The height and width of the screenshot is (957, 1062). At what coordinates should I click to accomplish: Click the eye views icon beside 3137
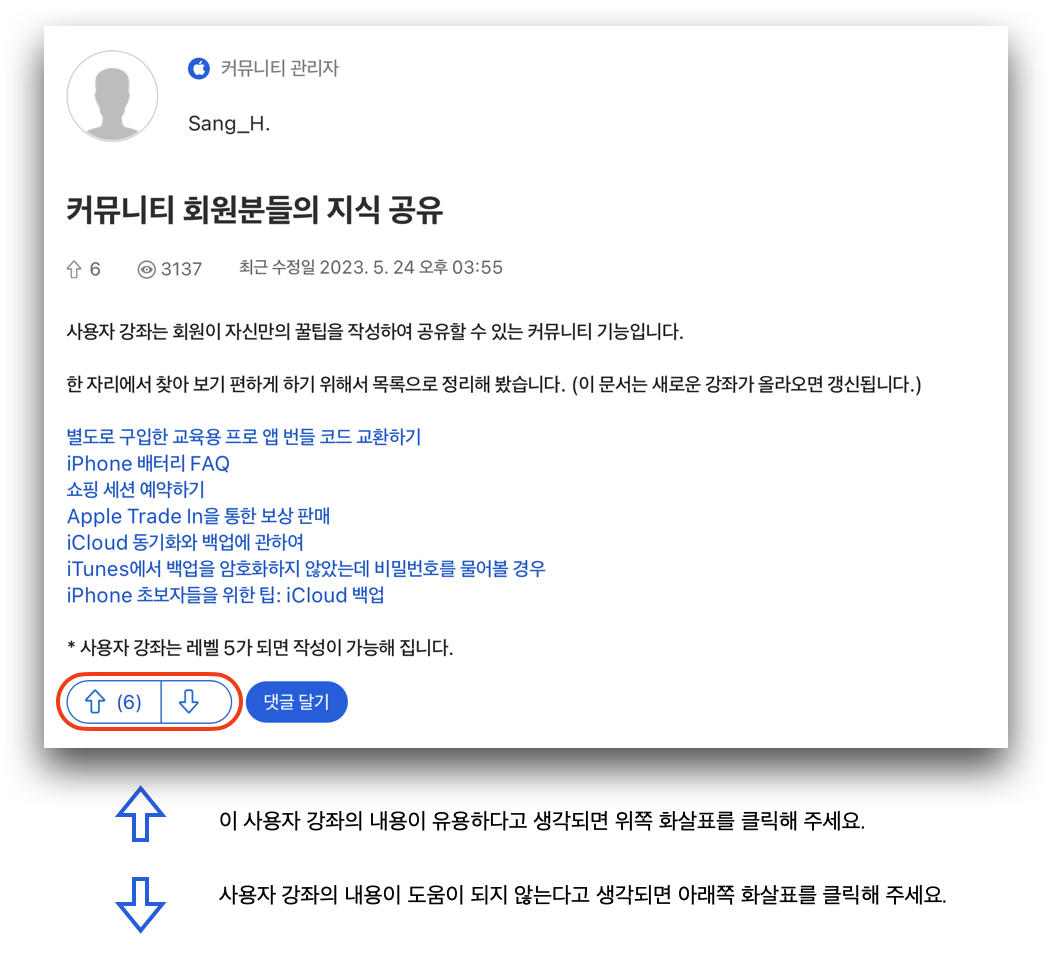pos(146,270)
